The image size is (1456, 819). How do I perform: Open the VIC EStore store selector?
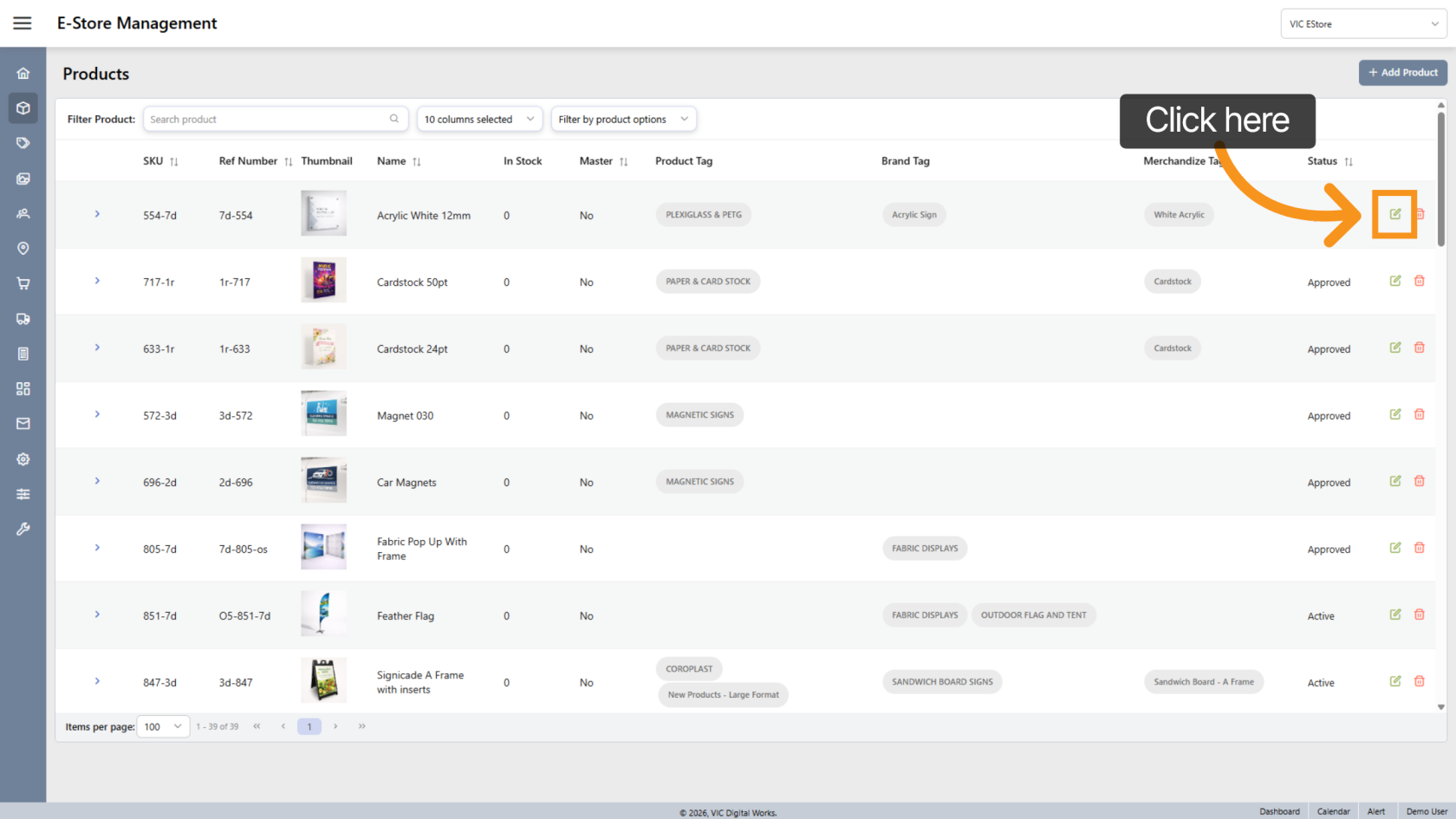1362,24
